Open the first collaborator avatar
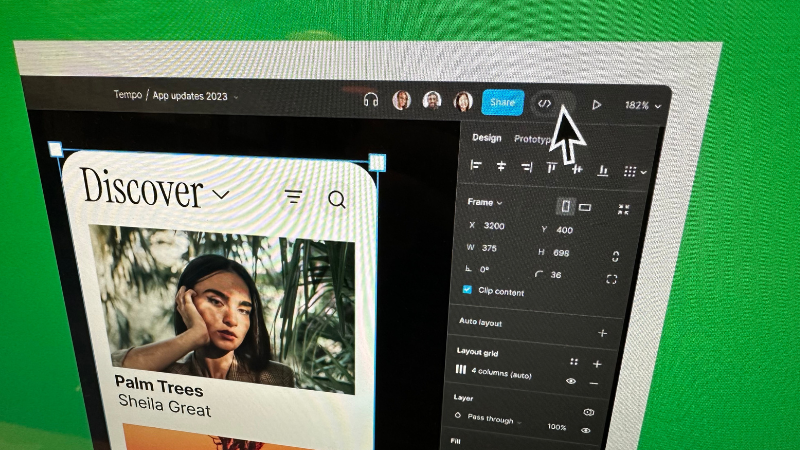This screenshot has width=800, height=450. click(402, 100)
